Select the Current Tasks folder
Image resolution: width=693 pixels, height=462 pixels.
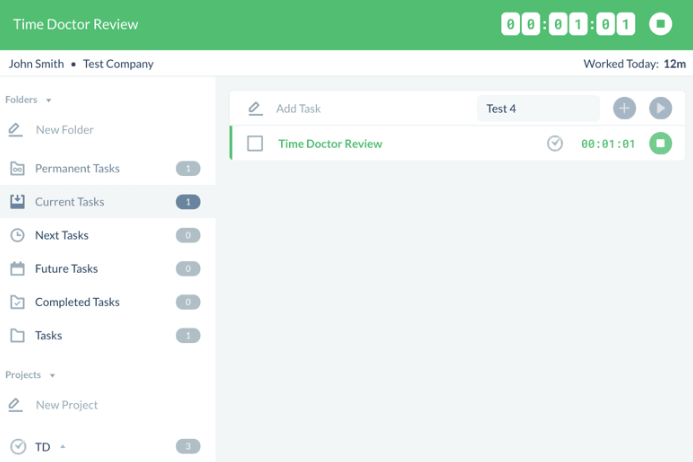(x=107, y=202)
